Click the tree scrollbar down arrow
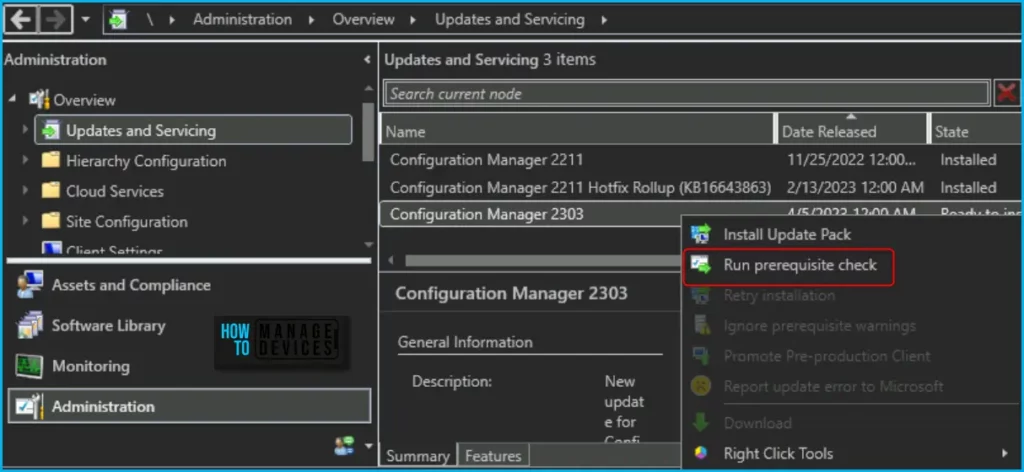This screenshot has height=472, width=1024. (369, 245)
